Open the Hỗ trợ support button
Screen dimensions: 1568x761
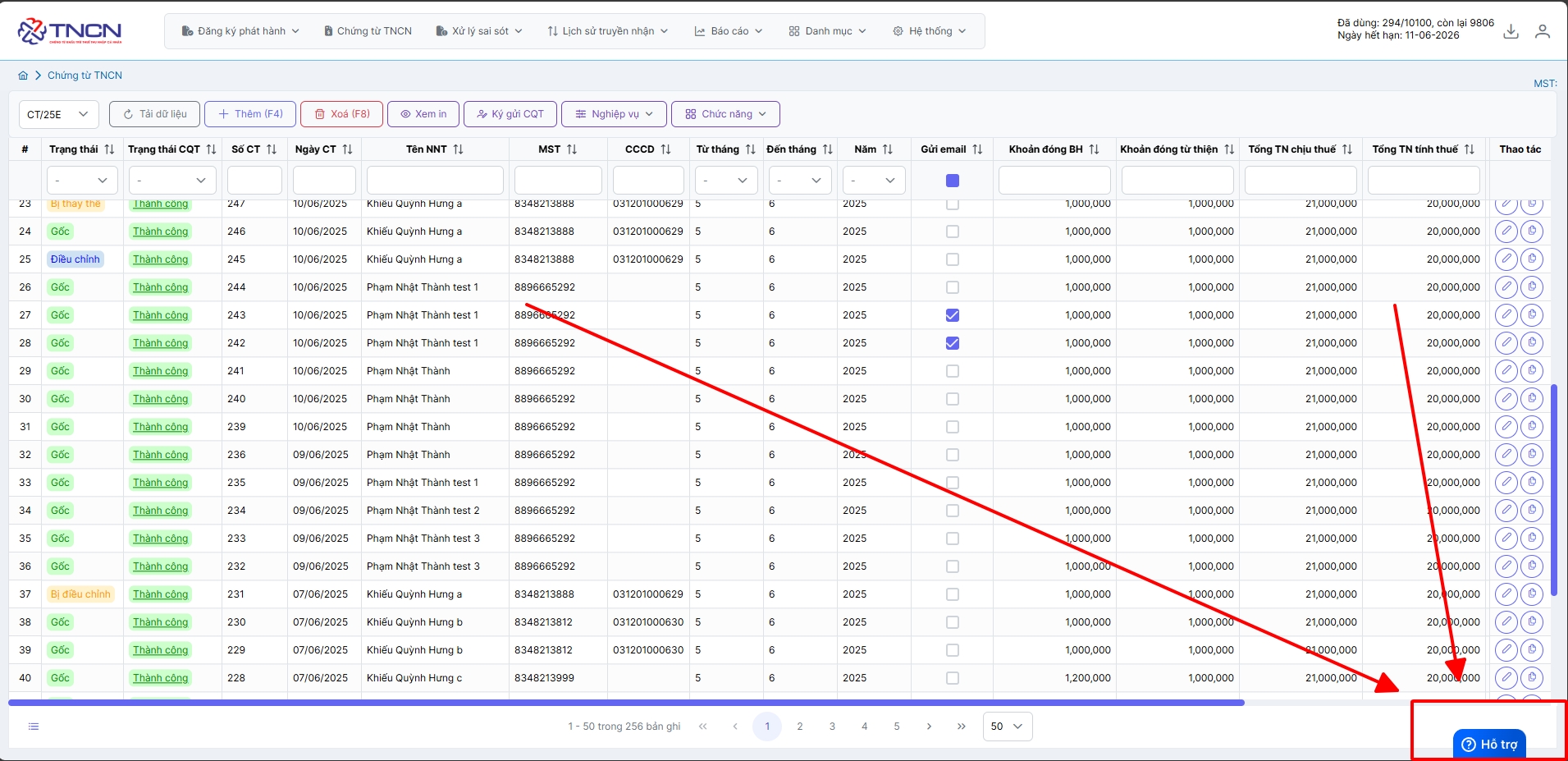(1489, 744)
